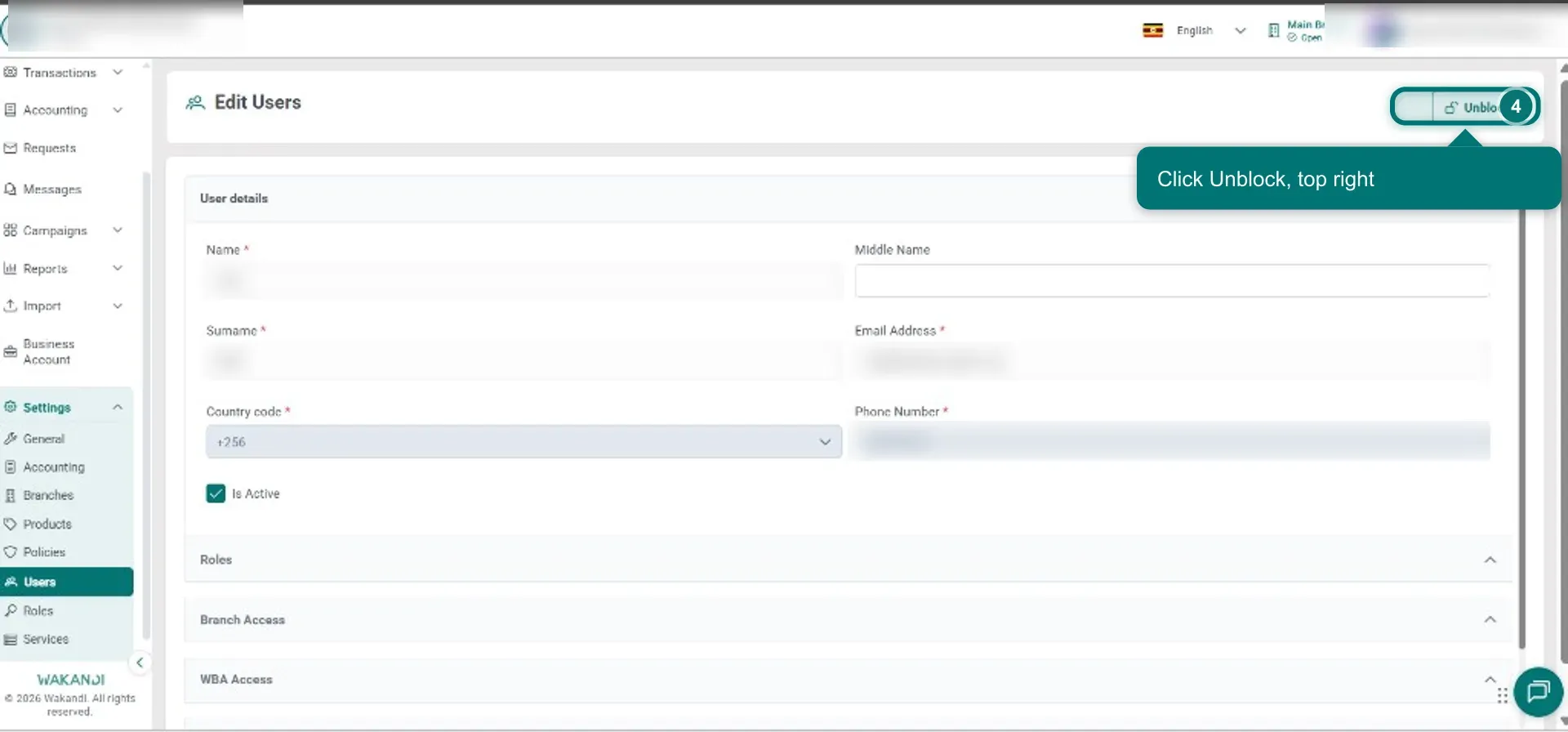Click the Edit Users heading icon
The image size is (1568, 732).
[x=195, y=102]
